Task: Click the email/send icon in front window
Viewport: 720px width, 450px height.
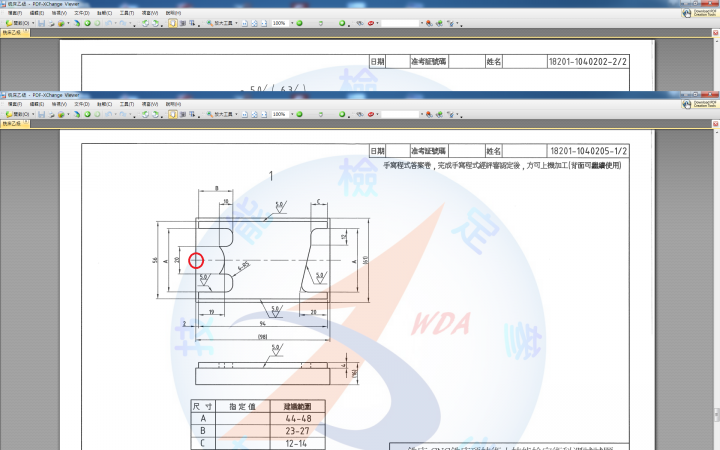Action: click(x=61, y=114)
